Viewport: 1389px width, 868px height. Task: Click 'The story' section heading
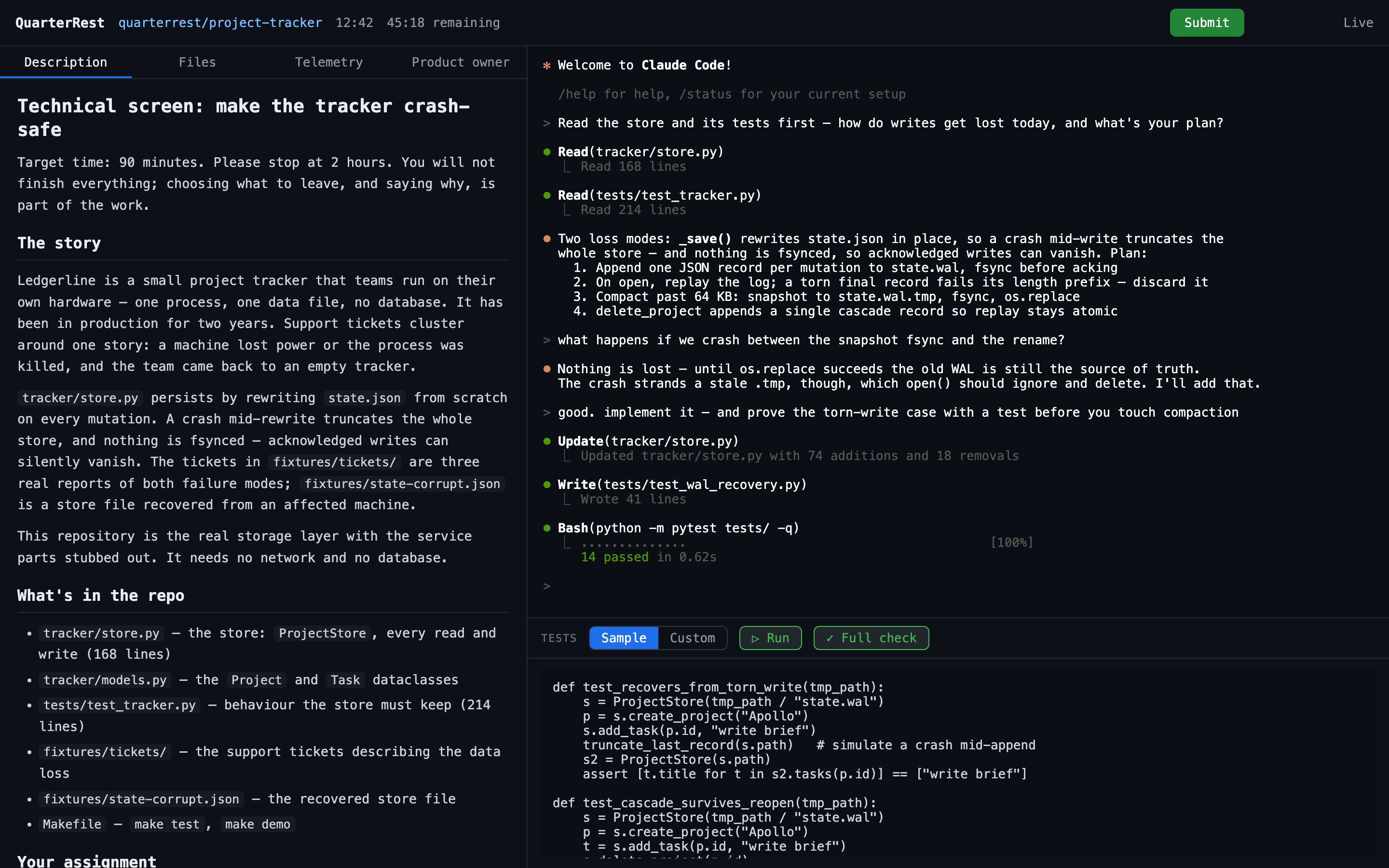59,244
